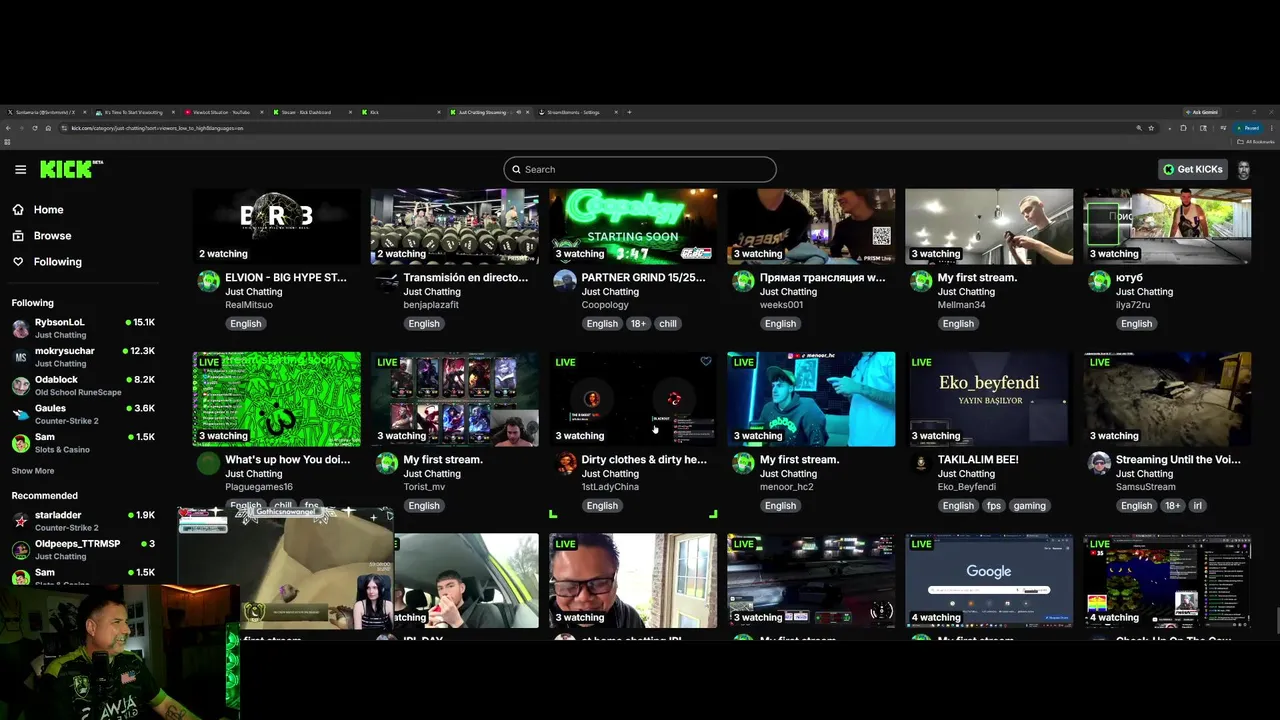This screenshot has width=1280, height=720.
Task: Select the fps tag under Eko_Beyfendi
Action: coord(994,506)
